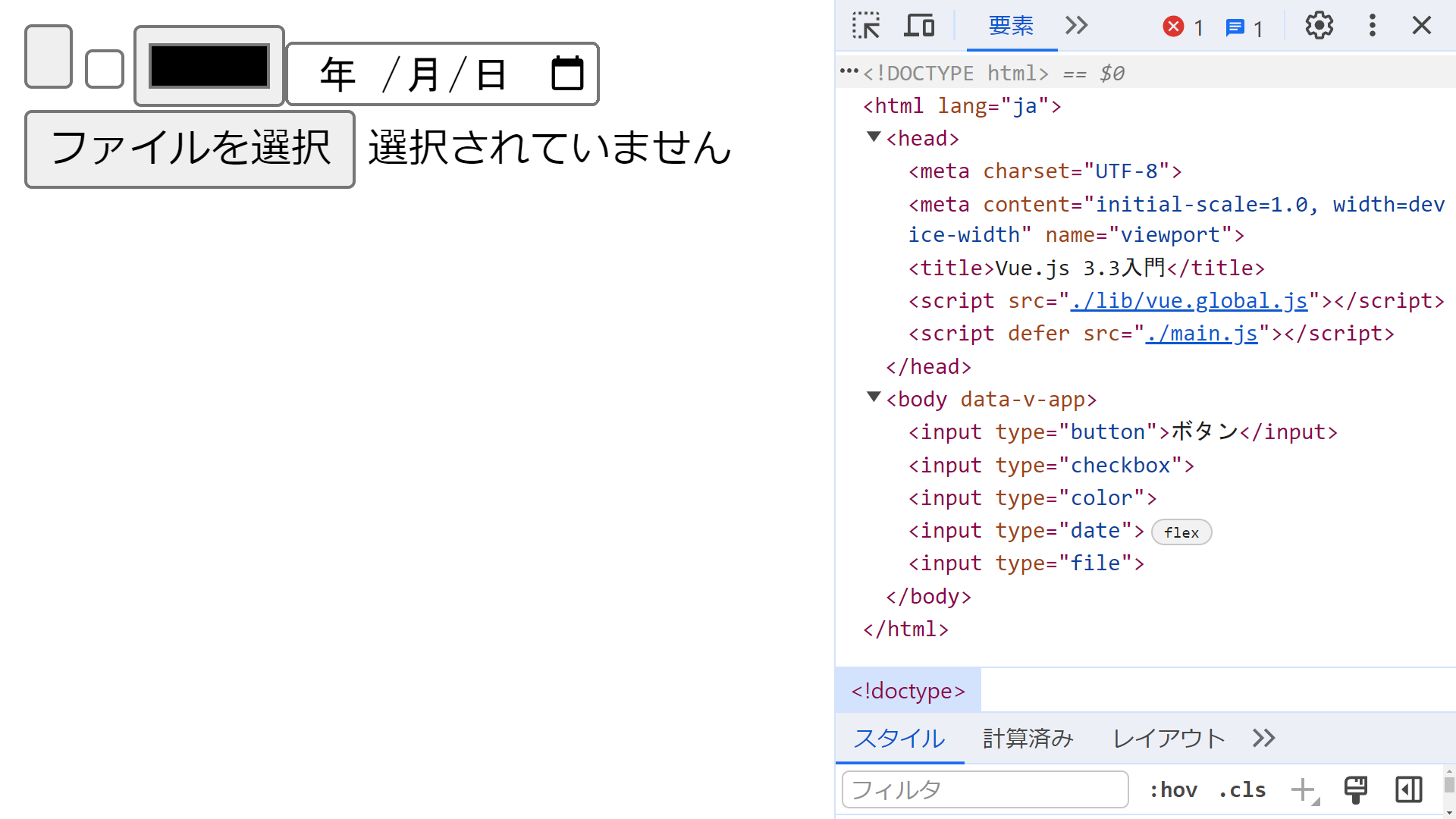Click the blue issues message icon

tap(1235, 28)
